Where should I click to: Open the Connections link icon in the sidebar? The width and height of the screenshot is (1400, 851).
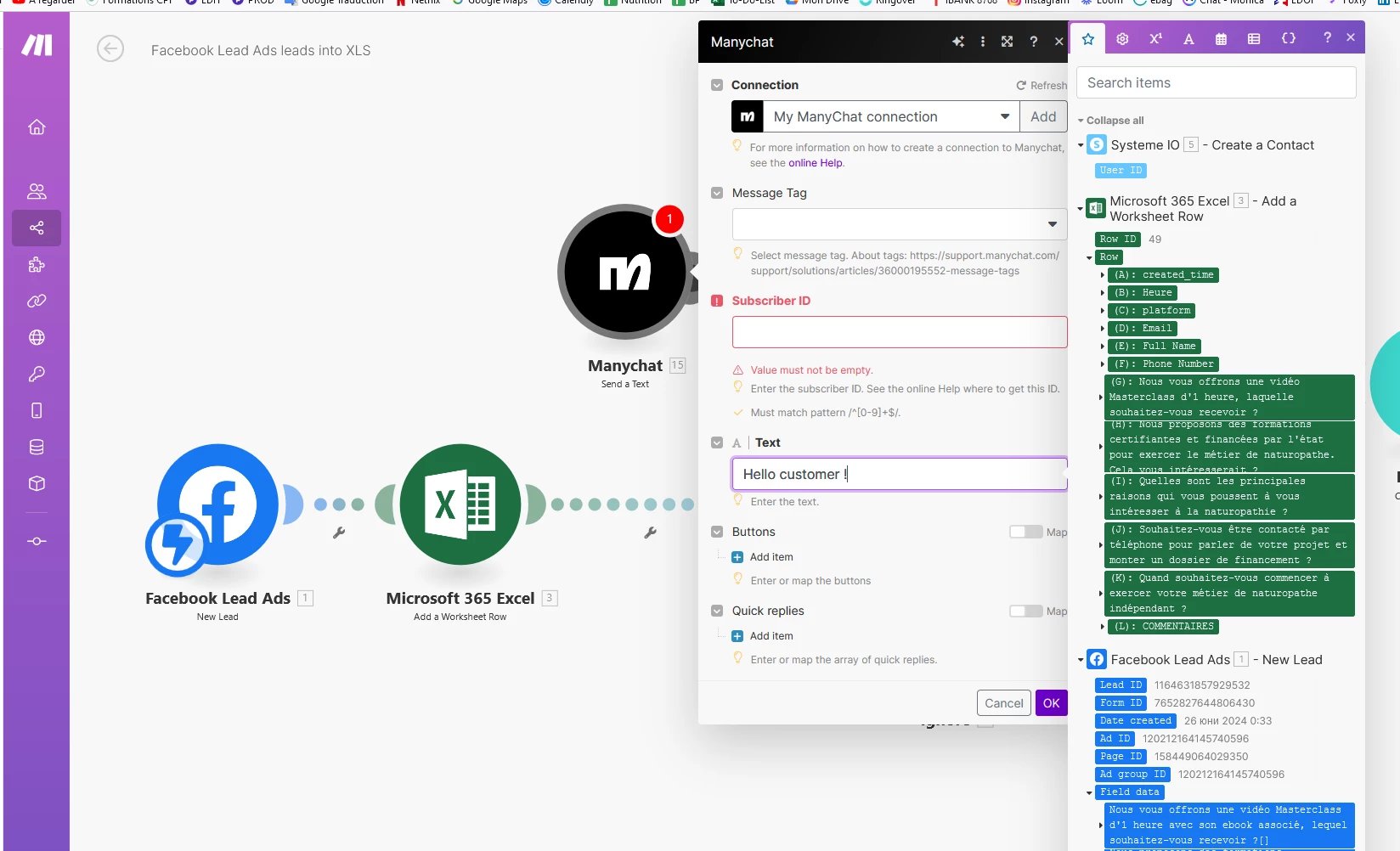[37, 301]
